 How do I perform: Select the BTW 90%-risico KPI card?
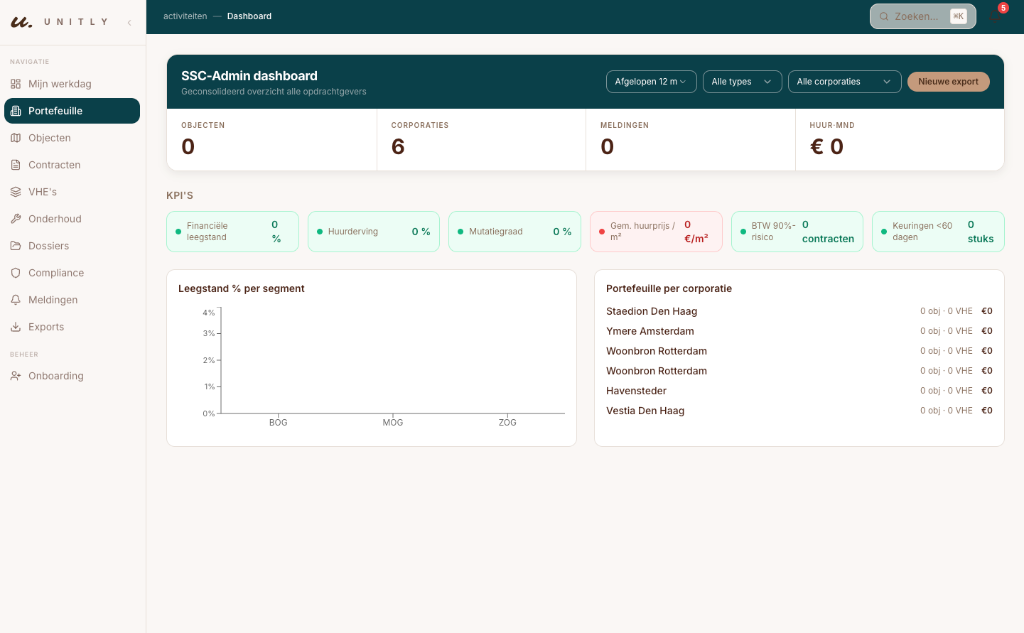point(797,231)
